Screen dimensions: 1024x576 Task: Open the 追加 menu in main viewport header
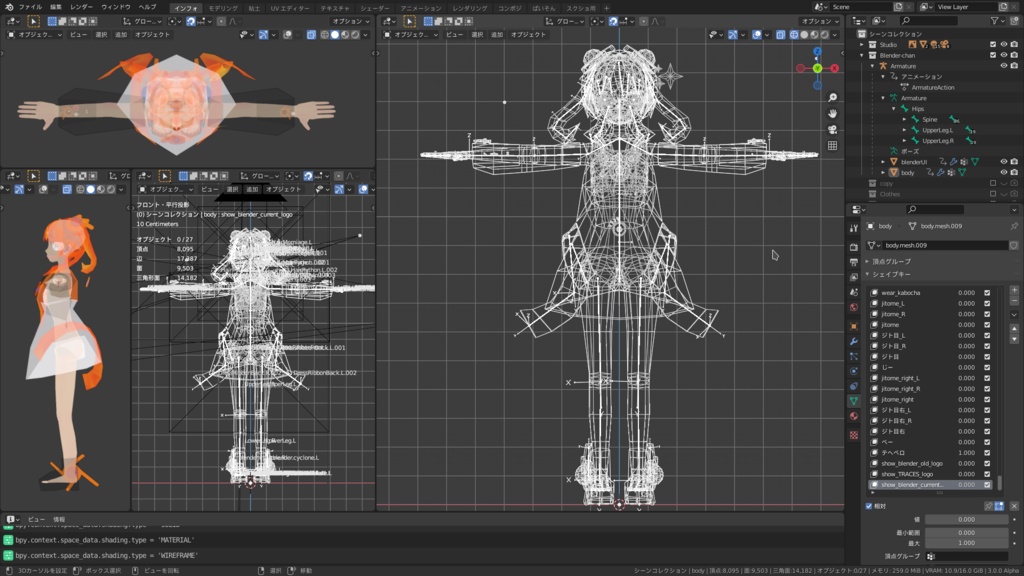[496, 35]
